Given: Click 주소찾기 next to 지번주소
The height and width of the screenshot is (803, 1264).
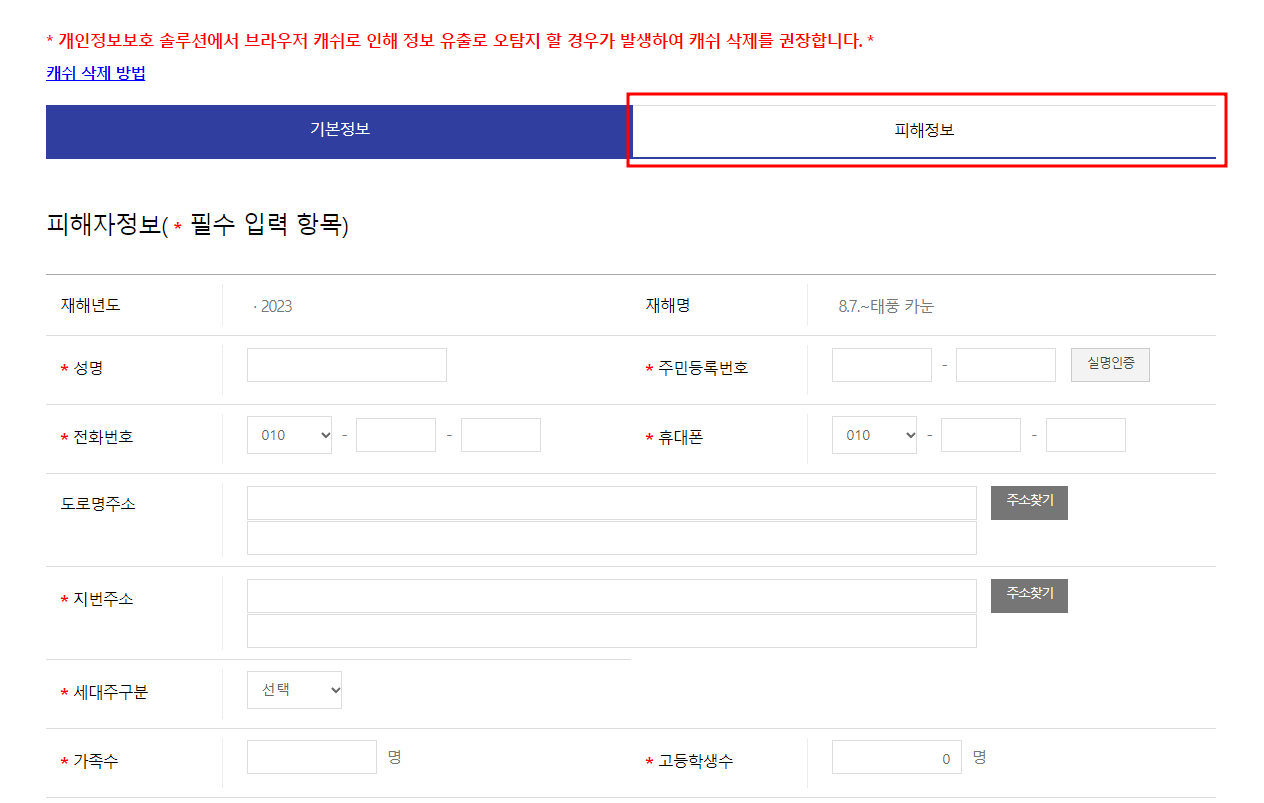Looking at the screenshot, I should click(1029, 595).
